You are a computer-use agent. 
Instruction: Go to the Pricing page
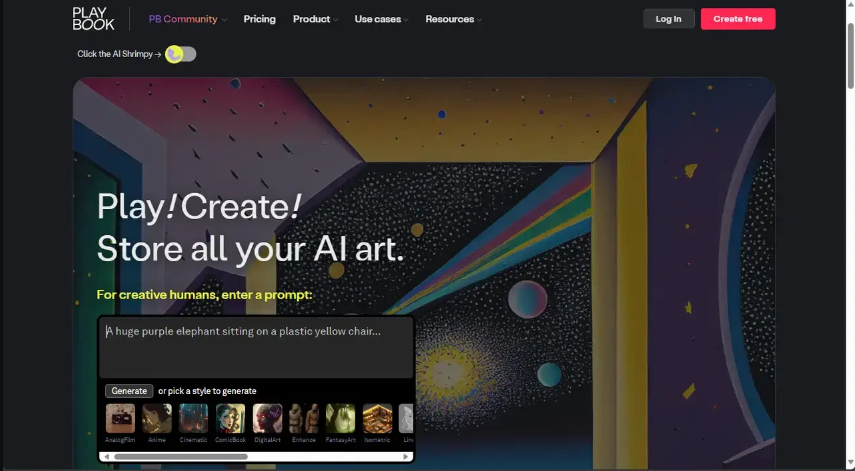point(260,19)
